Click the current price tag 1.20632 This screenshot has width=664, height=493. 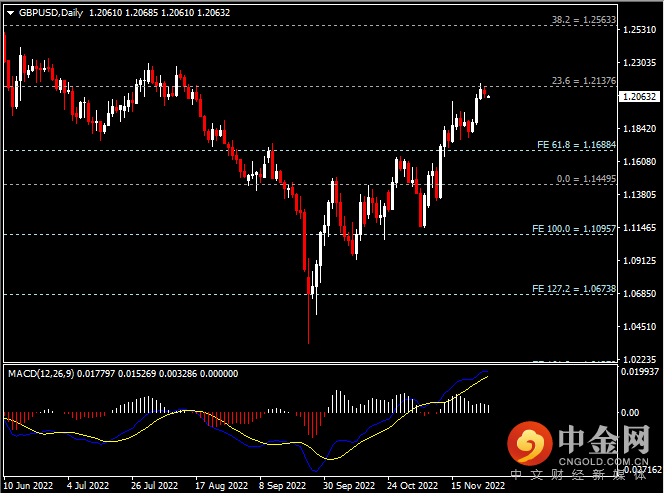click(638, 97)
